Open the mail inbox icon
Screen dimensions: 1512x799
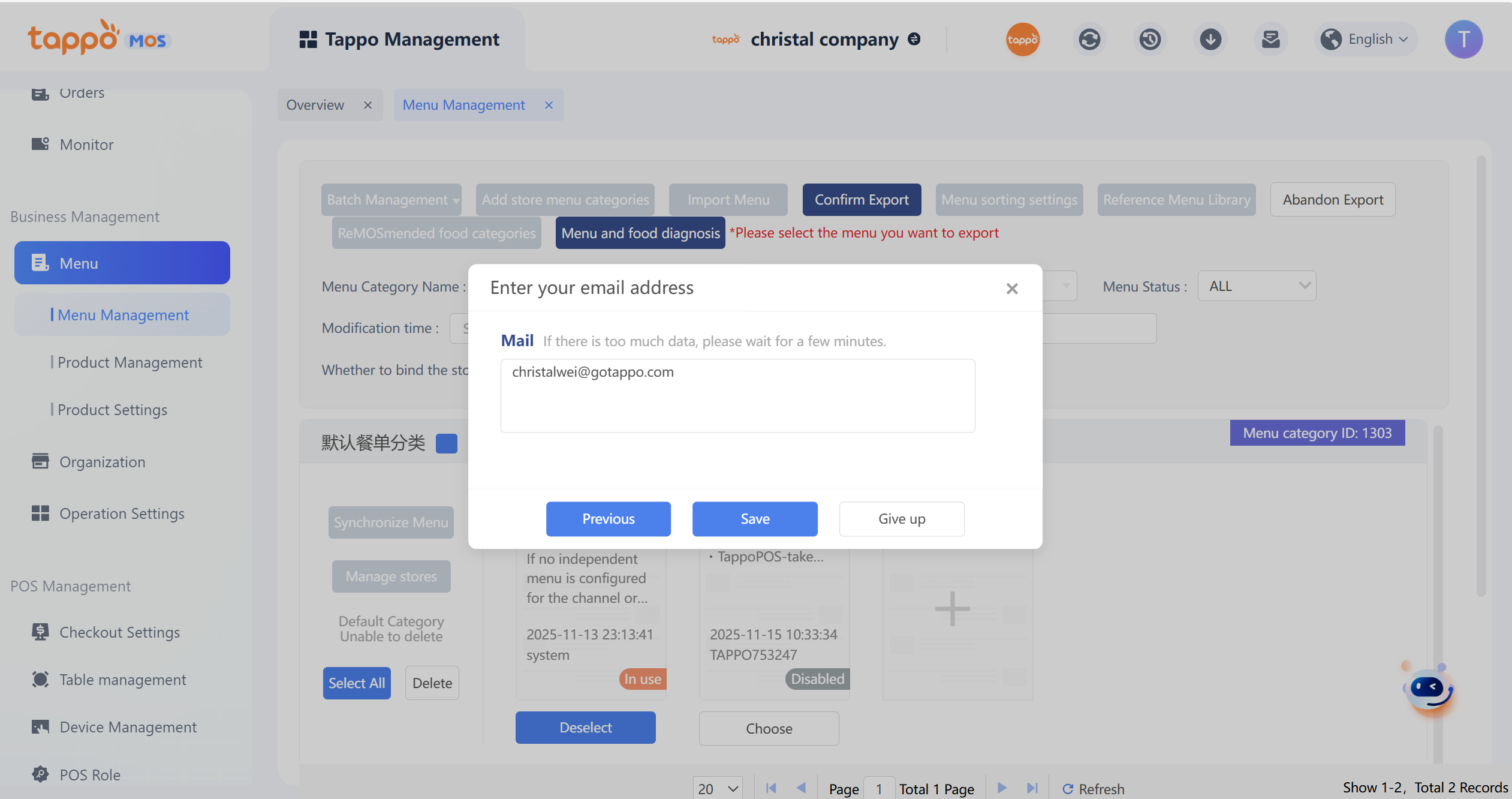click(1270, 40)
